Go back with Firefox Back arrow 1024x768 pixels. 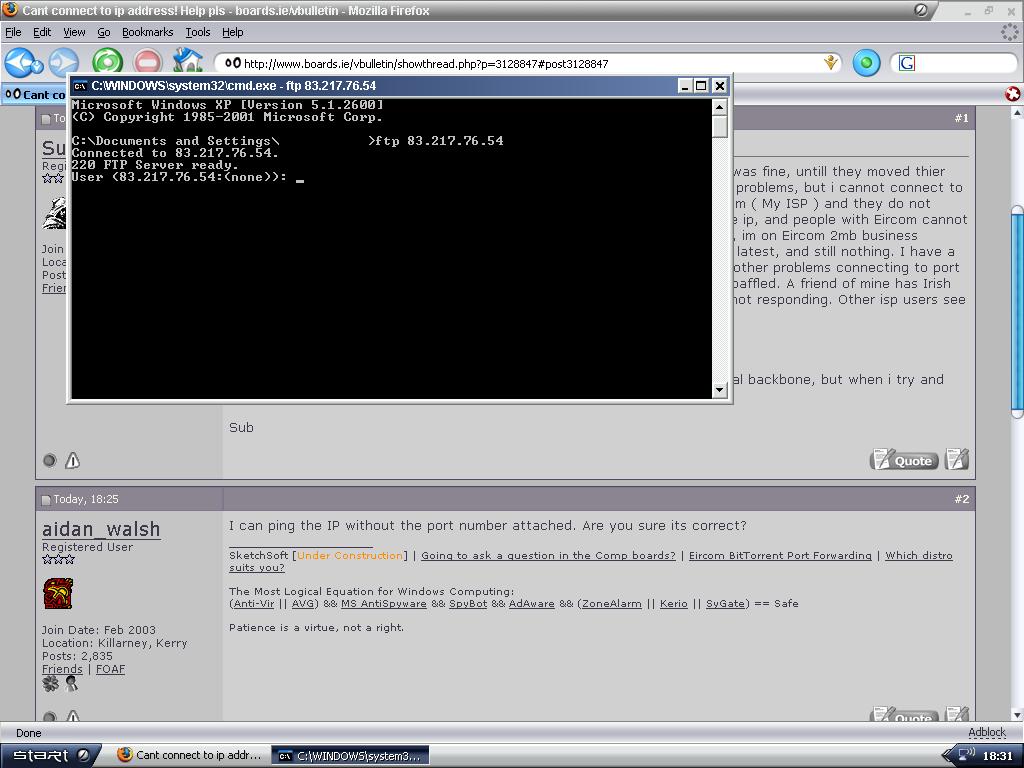point(22,63)
